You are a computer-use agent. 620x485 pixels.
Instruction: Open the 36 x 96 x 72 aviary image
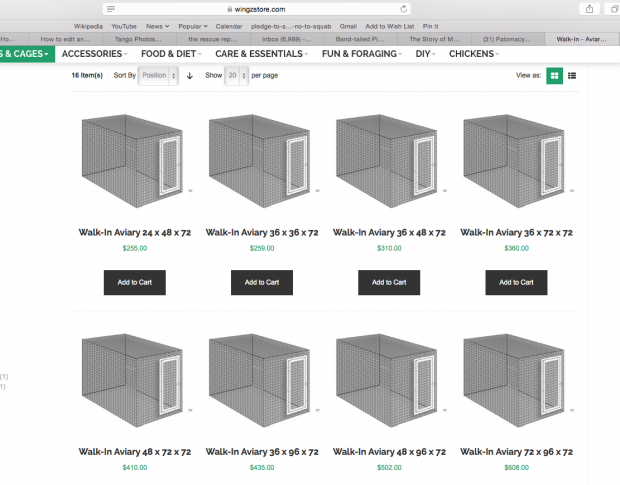click(x=260, y=380)
